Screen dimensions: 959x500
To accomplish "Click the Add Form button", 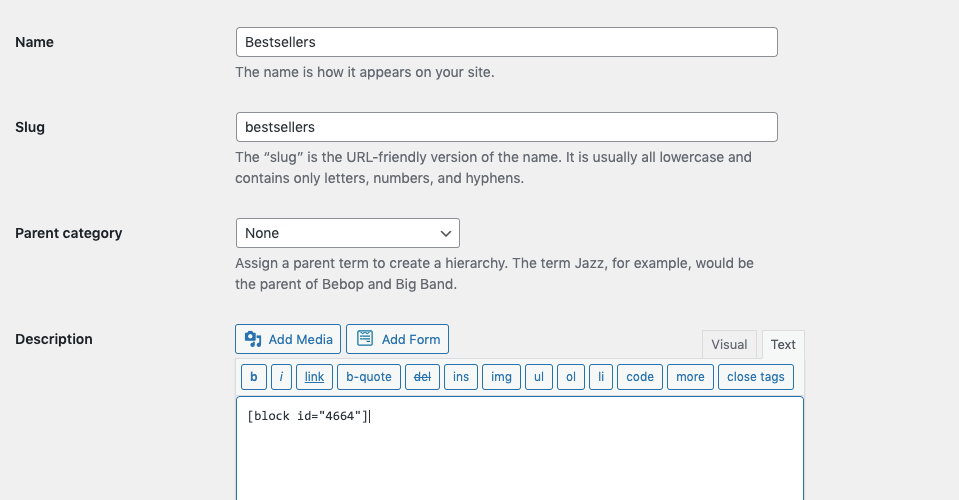I will (x=398, y=339).
